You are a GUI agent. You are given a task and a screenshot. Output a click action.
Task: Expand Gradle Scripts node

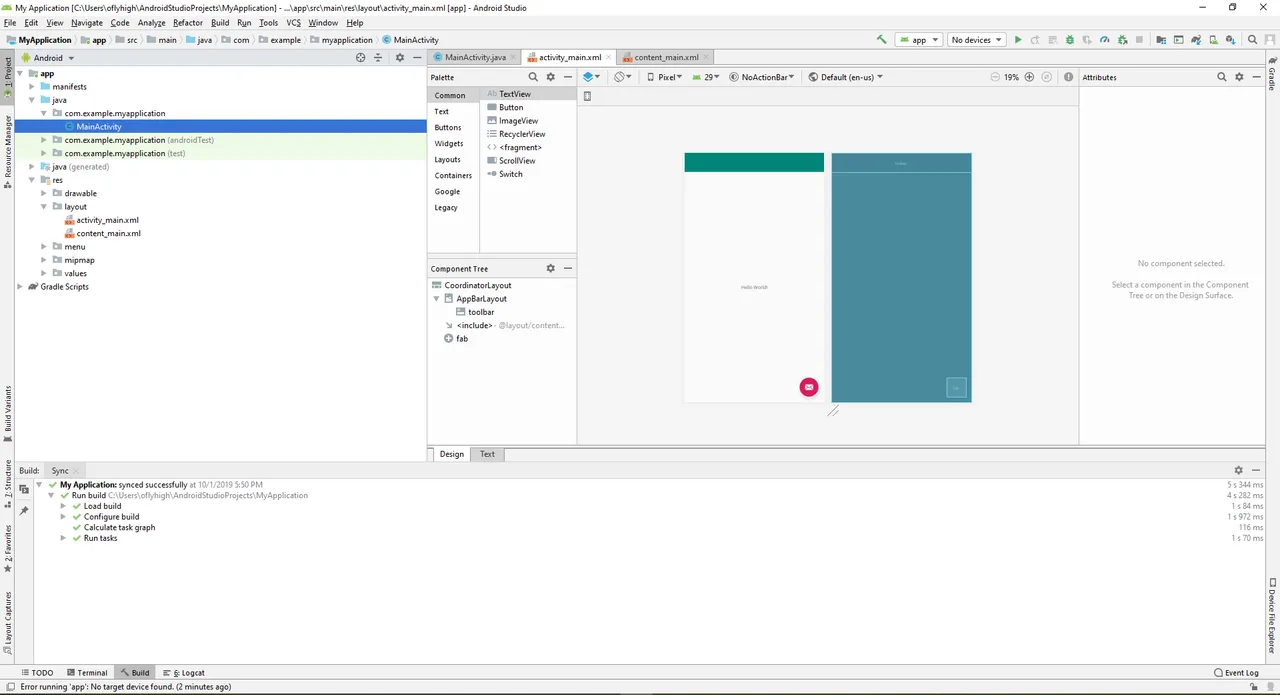[x=20, y=287]
